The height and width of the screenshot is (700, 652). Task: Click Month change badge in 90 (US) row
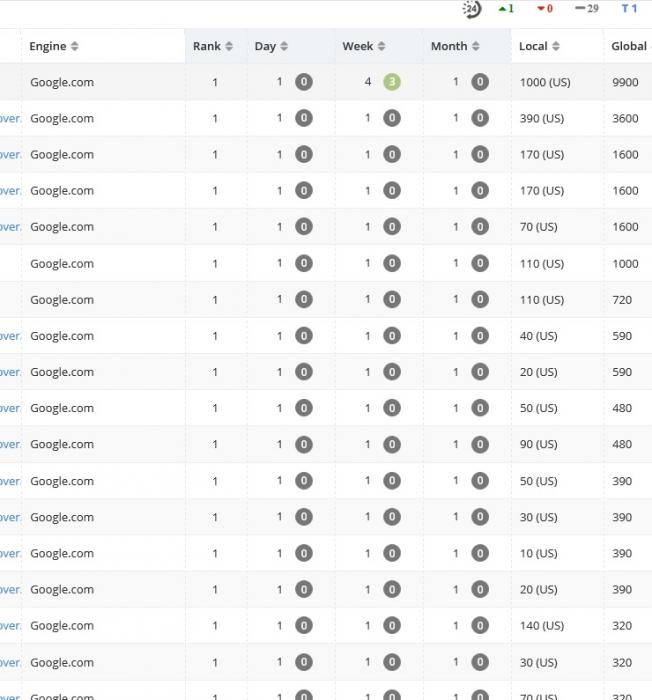480,444
